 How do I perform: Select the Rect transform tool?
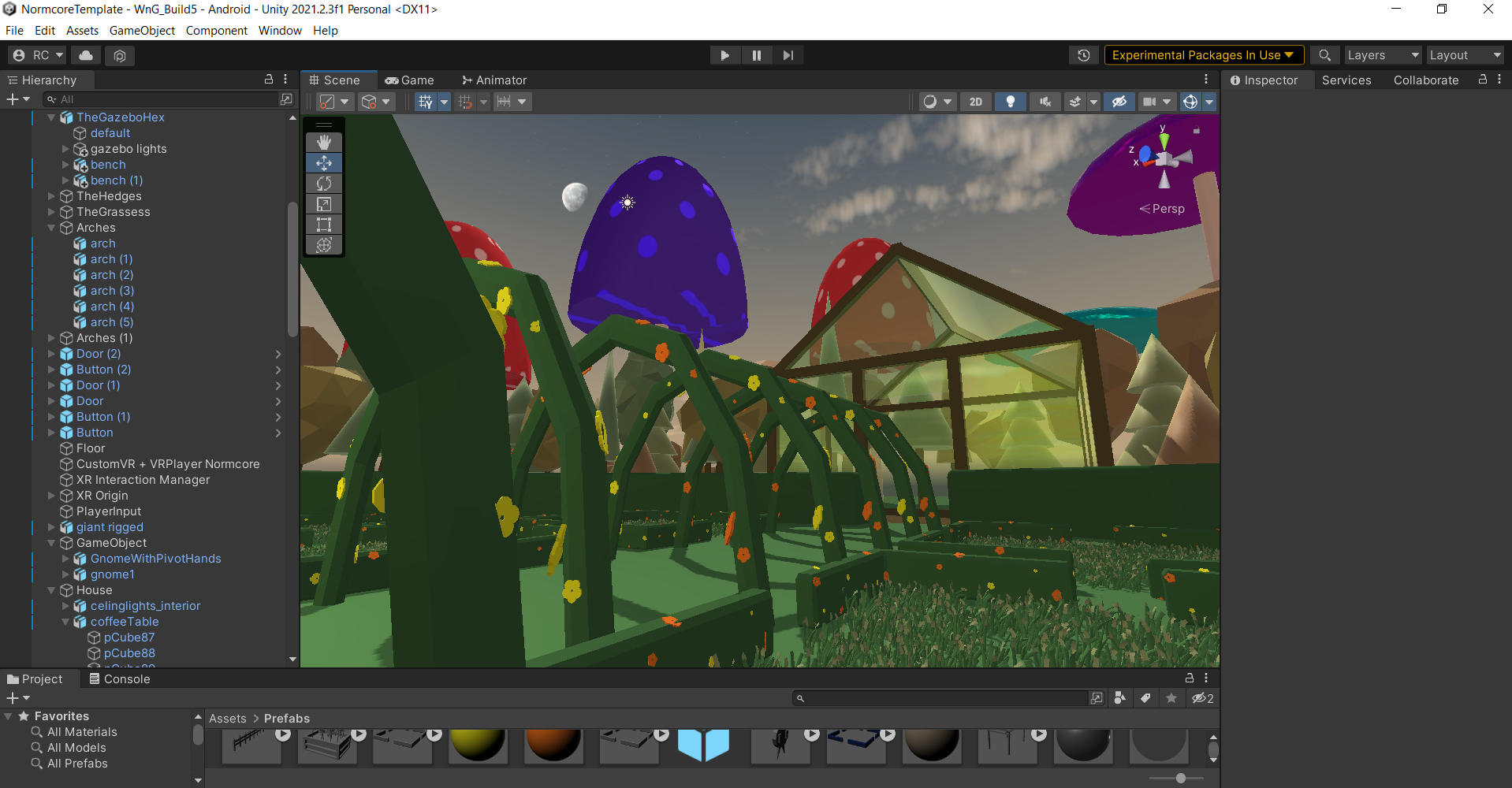[x=324, y=225]
